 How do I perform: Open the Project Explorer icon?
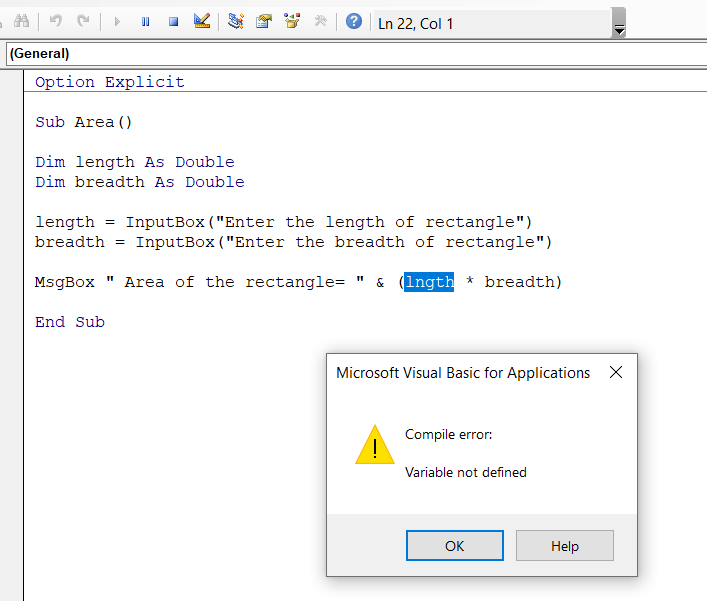coord(236,21)
